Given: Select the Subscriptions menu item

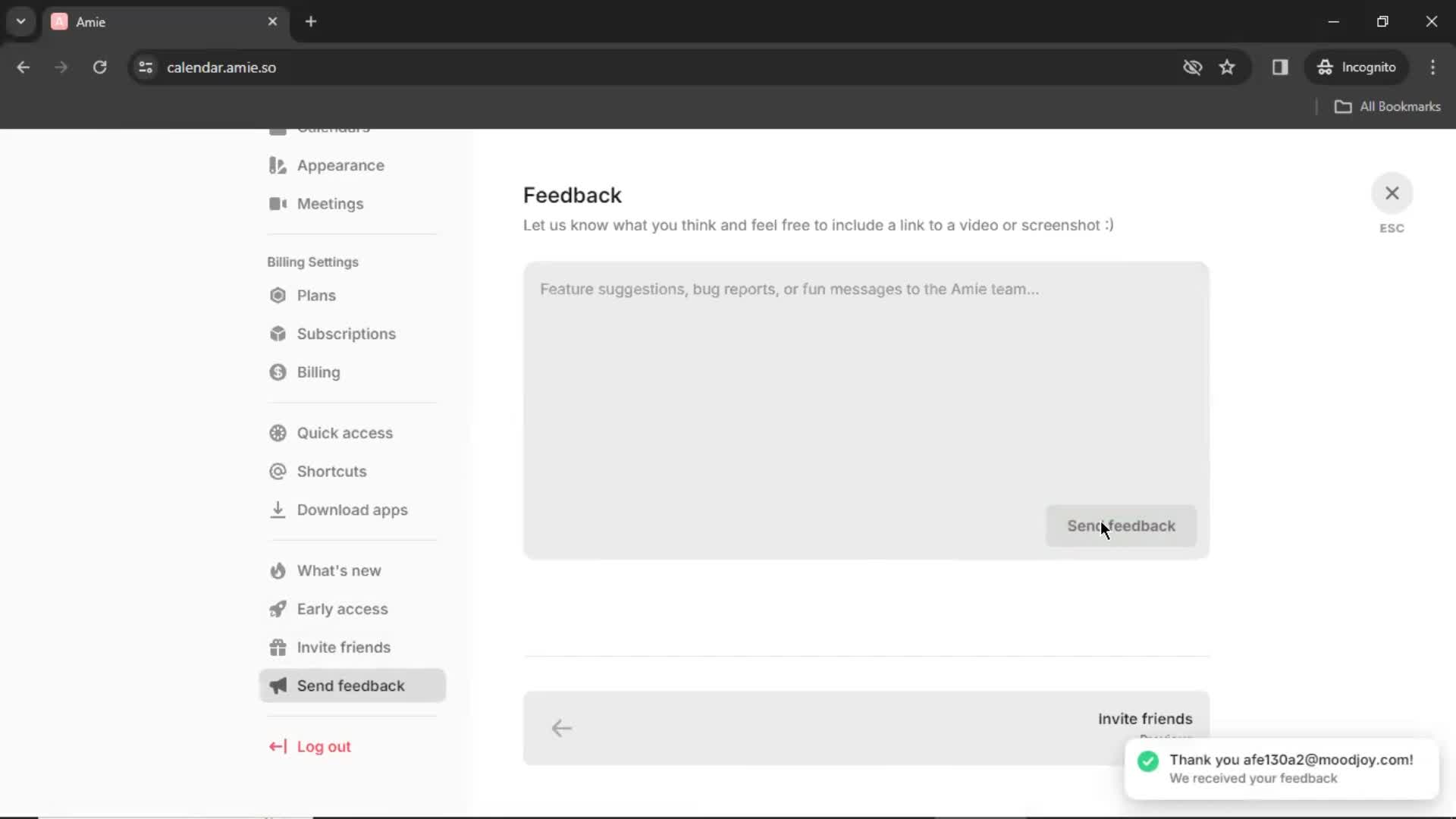Looking at the screenshot, I should pyautogui.click(x=346, y=333).
